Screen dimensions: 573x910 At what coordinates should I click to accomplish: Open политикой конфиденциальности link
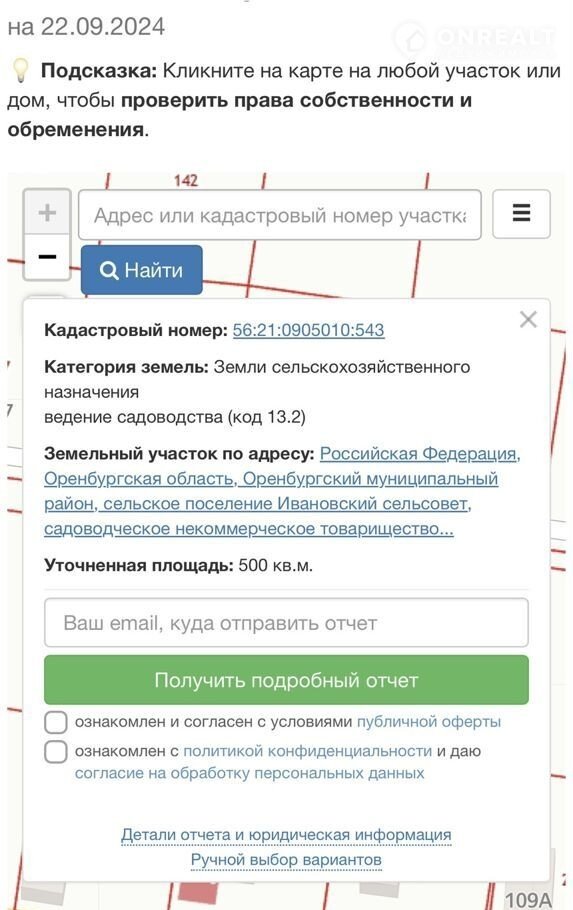pyautogui.click(x=308, y=751)
